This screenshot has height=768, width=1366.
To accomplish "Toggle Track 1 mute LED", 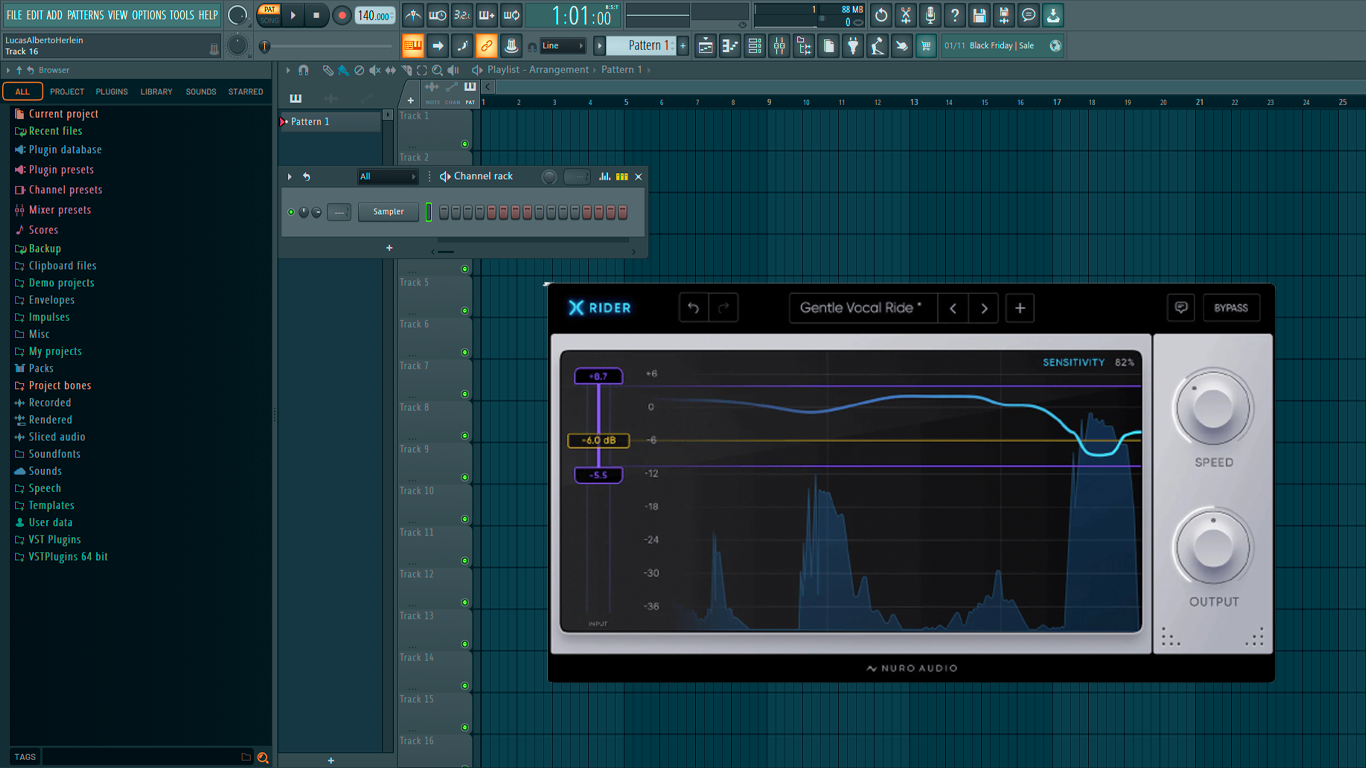I will point(465,144).
